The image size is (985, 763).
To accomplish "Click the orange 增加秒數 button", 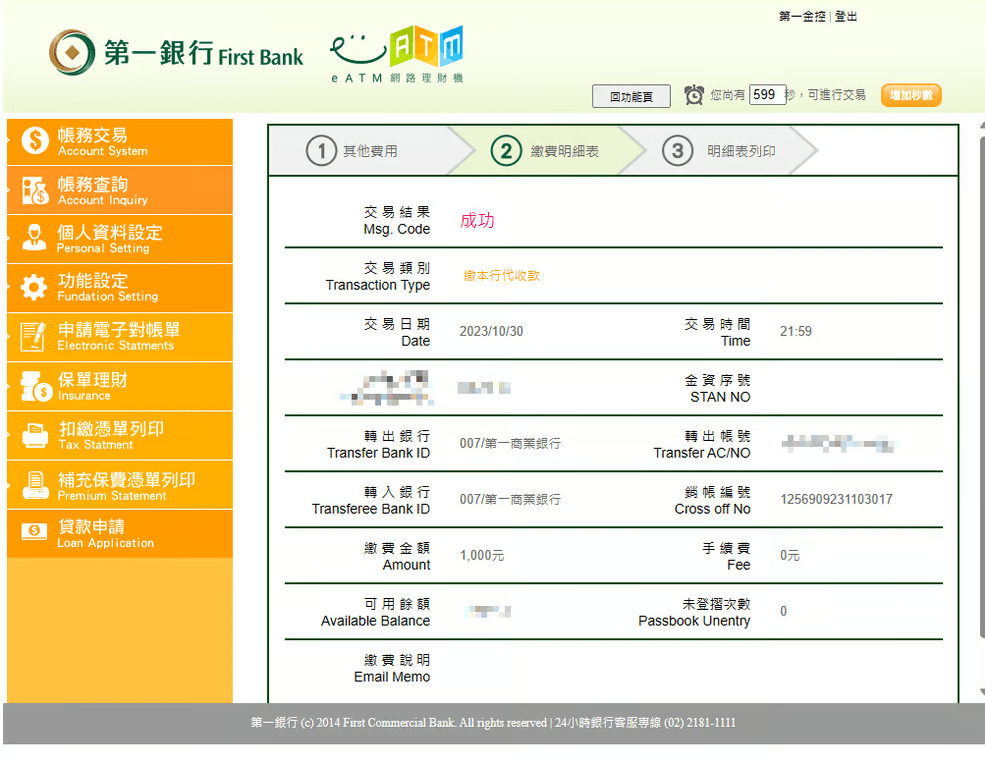I will tap(911, 95).
